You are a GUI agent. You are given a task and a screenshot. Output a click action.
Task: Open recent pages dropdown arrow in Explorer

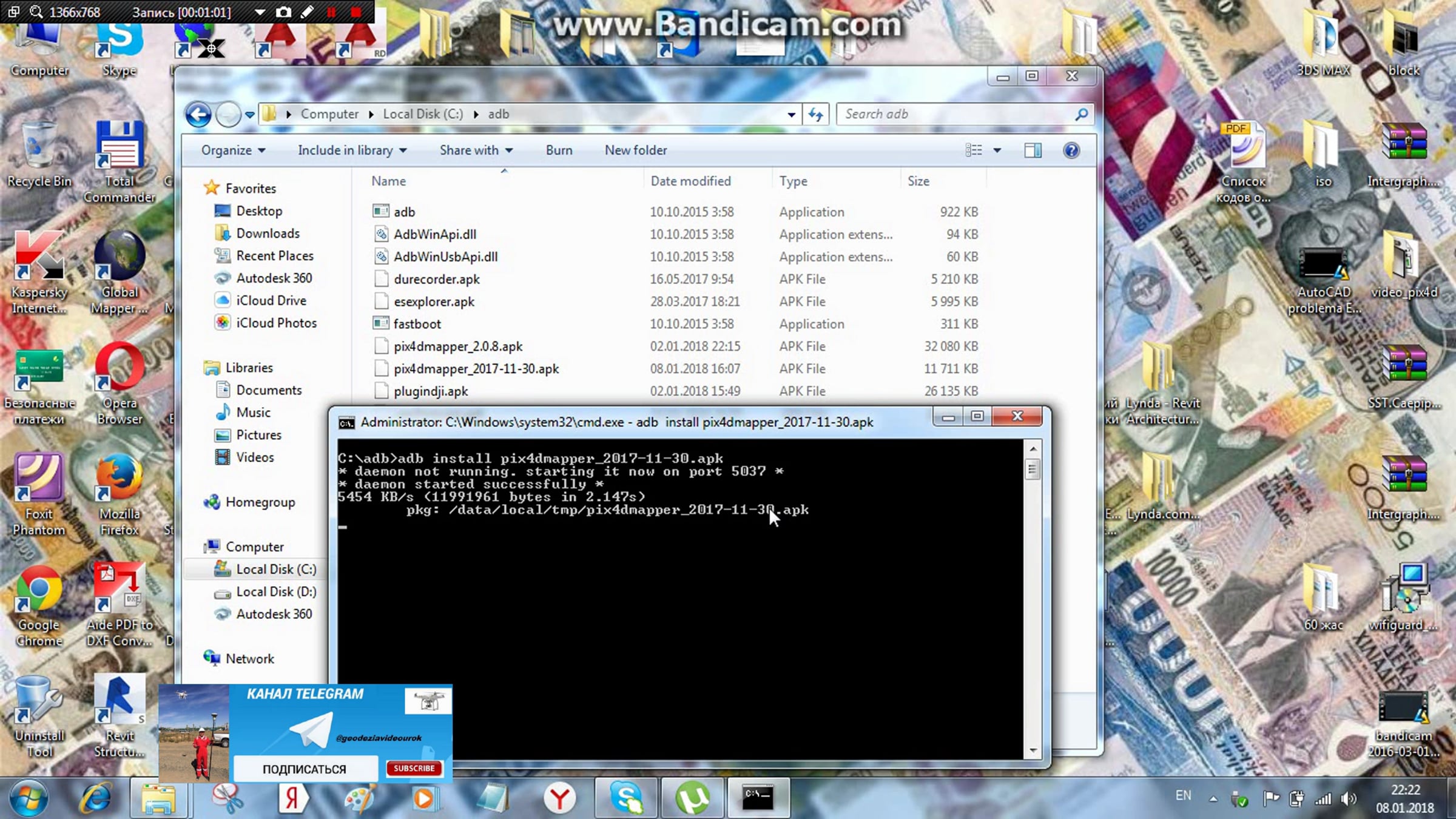[x=249, y=114]
